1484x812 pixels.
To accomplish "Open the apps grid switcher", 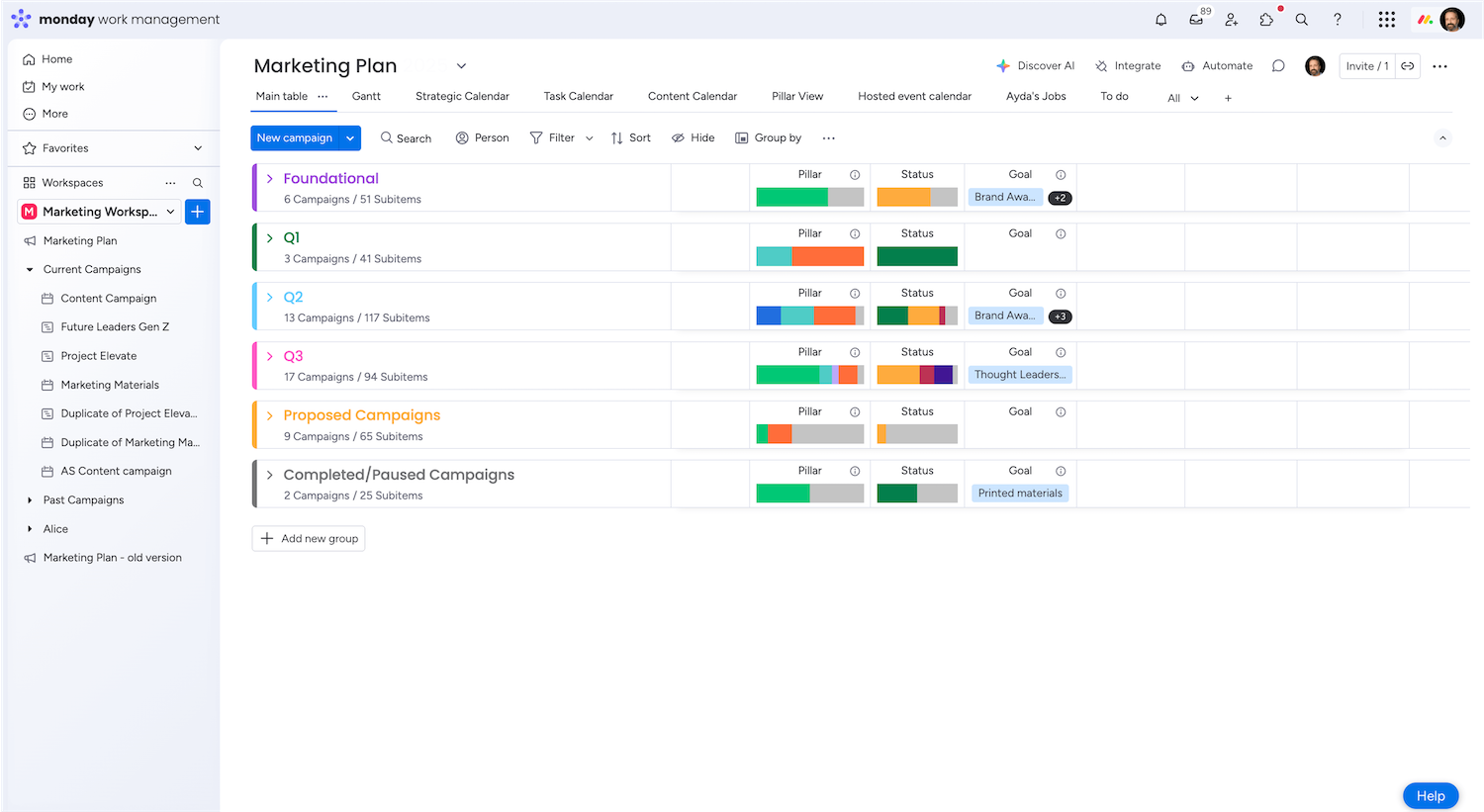I will coord(1386,20).
